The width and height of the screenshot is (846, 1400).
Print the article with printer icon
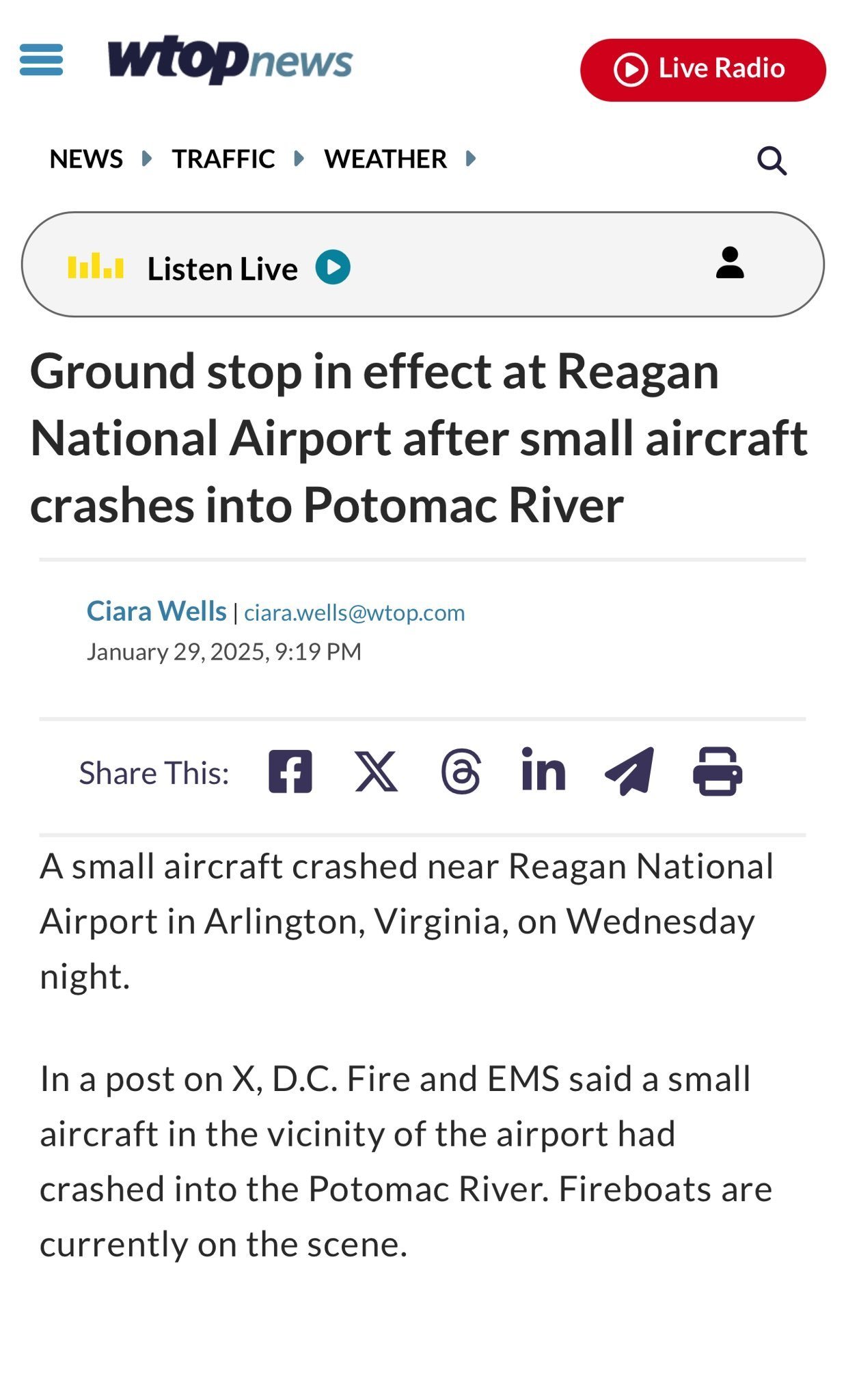click(718, 771)
